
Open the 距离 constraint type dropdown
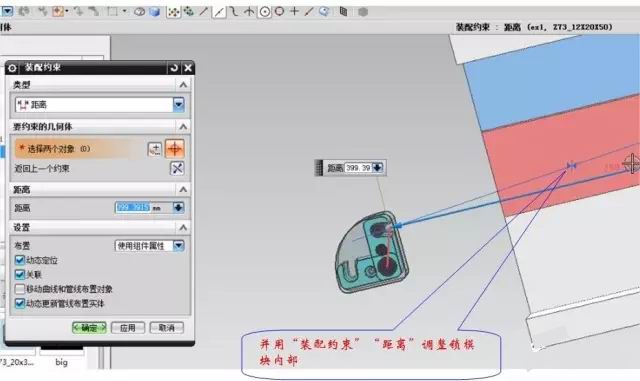click(178, 105)
